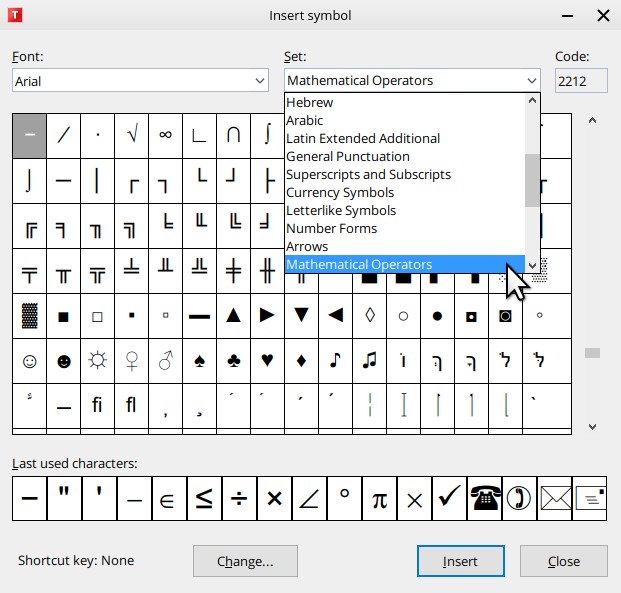The width and height of the screenshot is (621, 593).
Task: Choose the smiley face symbol
Action: pyautogui.click(x=29, y=361)
